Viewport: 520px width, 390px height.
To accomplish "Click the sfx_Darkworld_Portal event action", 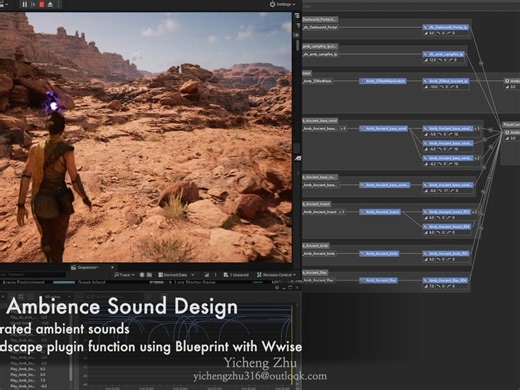I will (320, 27).
